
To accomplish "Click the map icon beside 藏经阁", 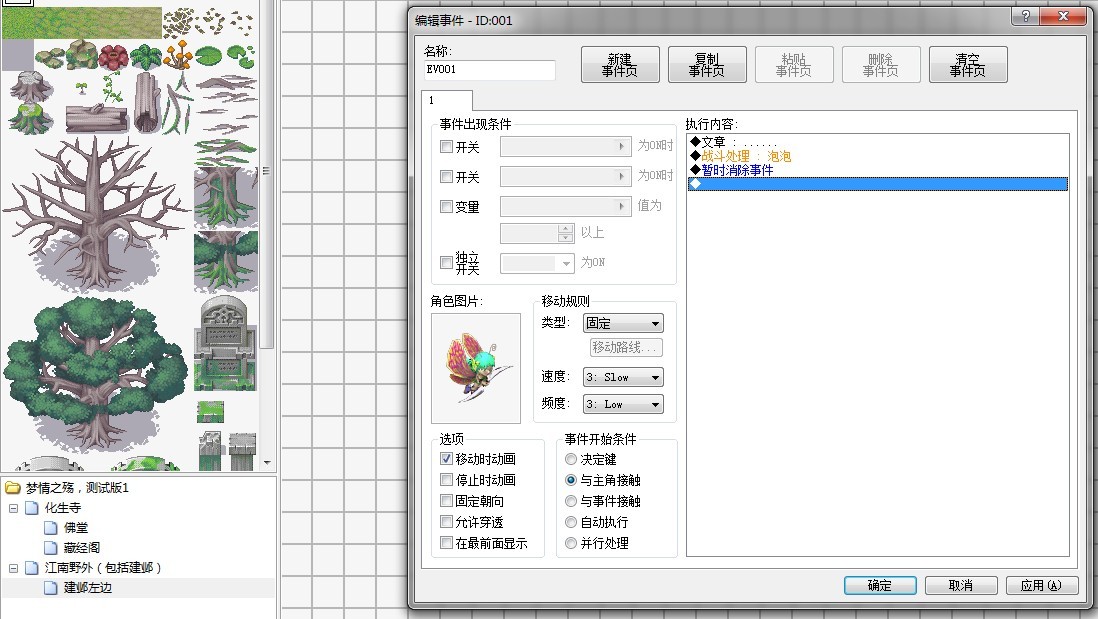I will [51, 547].
